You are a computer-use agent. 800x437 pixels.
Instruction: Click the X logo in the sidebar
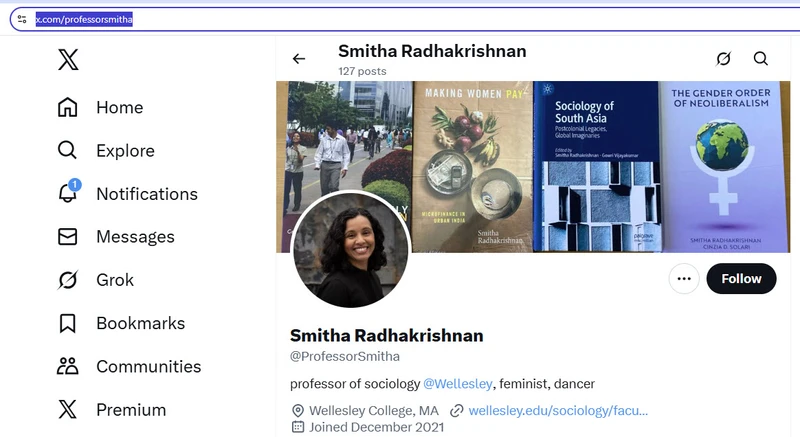68,60
